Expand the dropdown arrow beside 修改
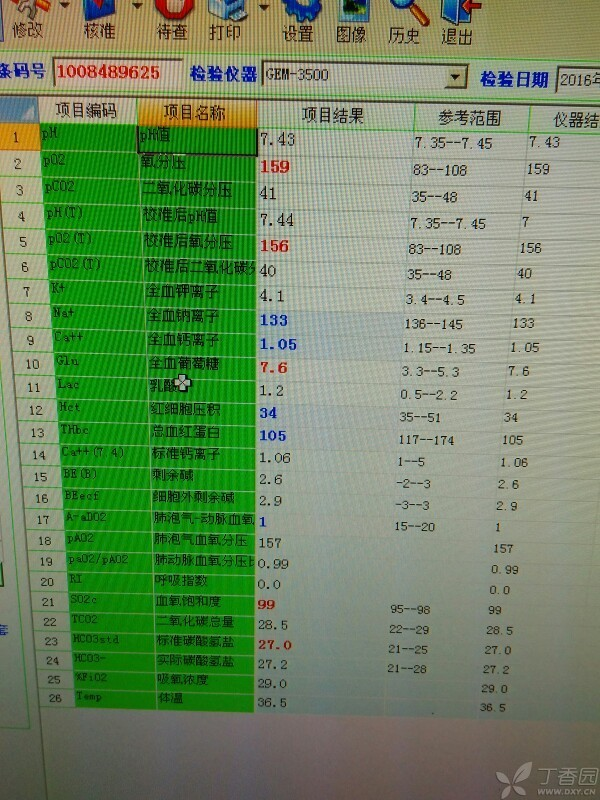Screen dimensions: 600x800 65,5
